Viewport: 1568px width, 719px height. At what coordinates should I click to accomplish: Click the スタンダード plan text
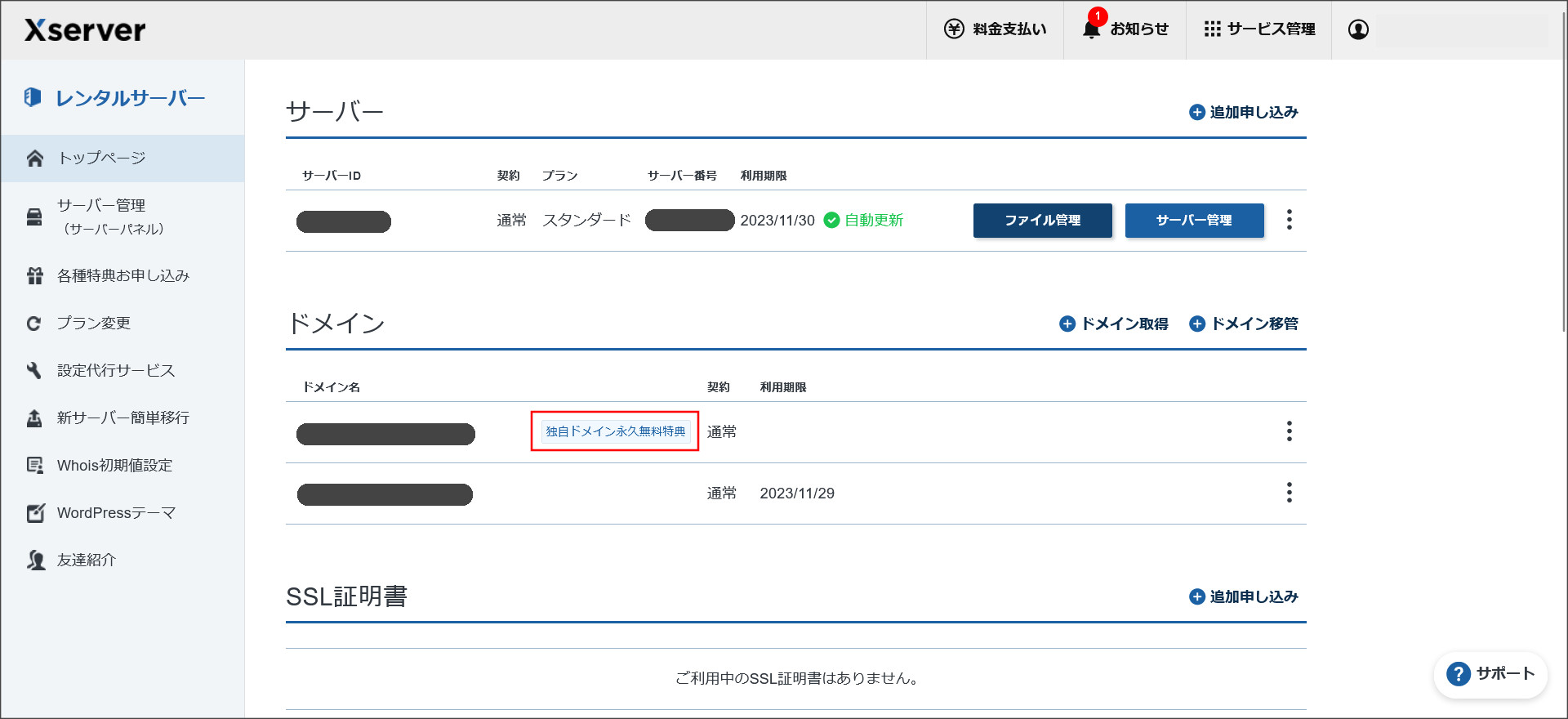(587, 220)
